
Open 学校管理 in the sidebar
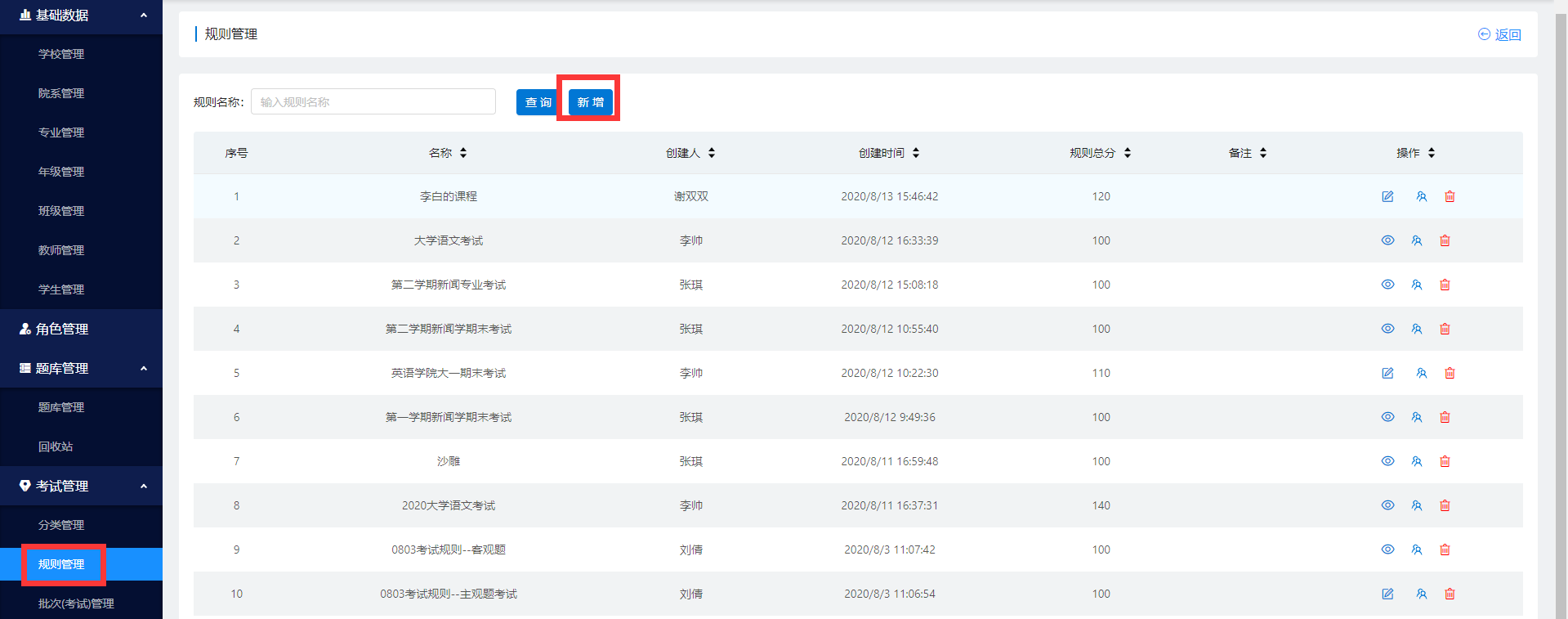[61, 54]
